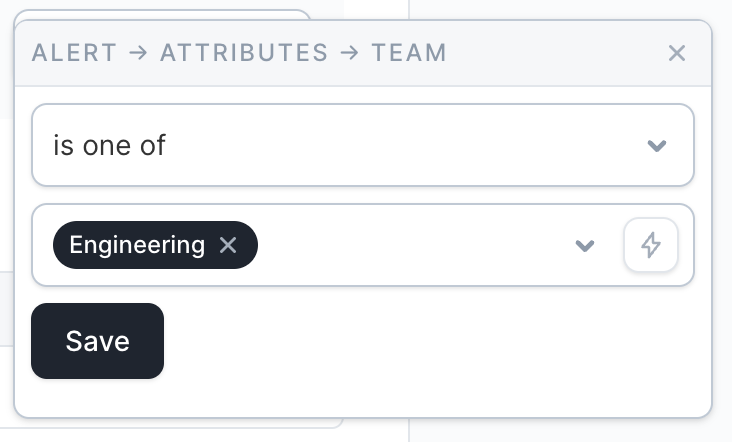
Task: Click the ALERT breadcrumb segment
Action: [74, 53]
